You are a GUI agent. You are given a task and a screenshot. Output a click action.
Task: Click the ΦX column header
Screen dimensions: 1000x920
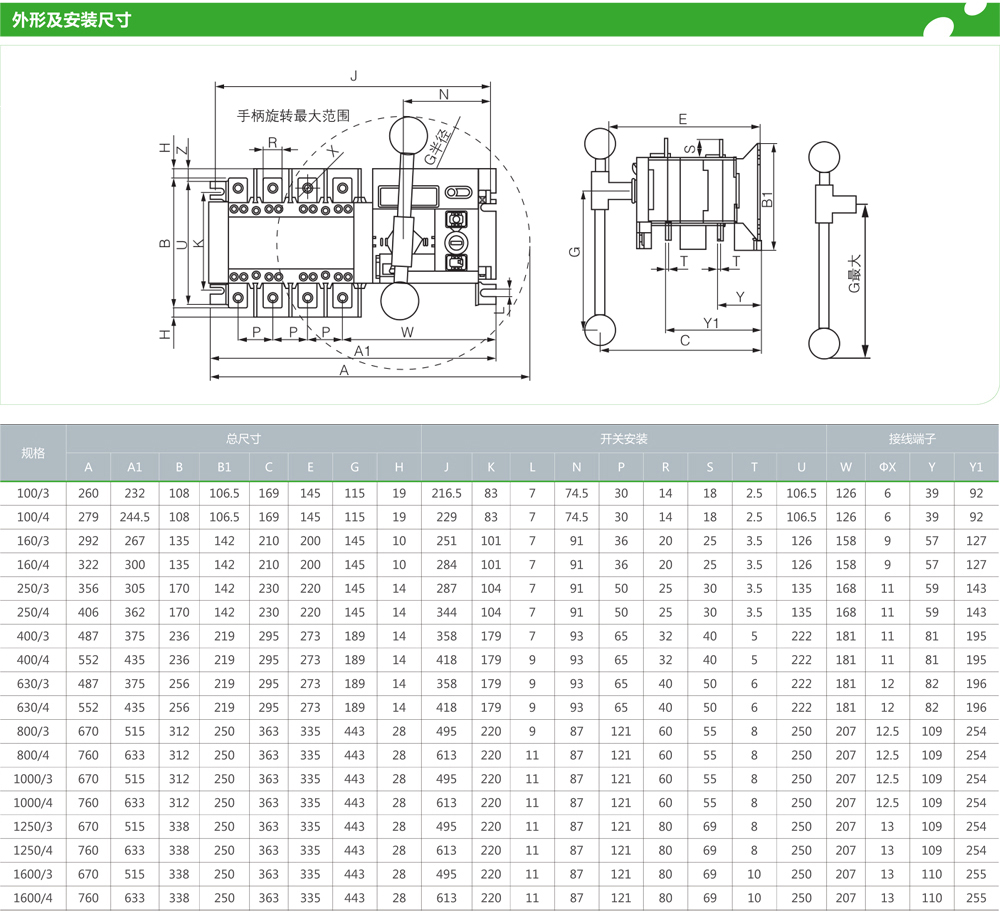coord(887,467)
